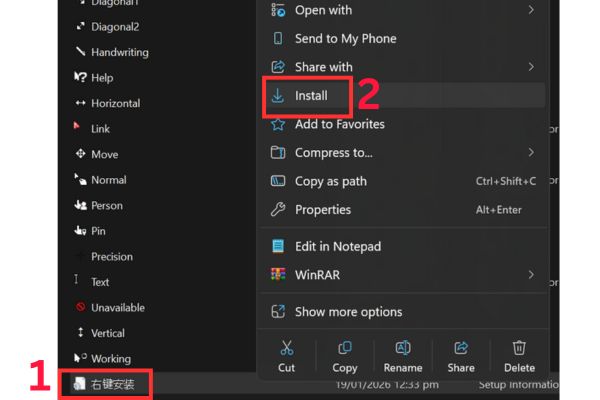Click the star icon for Favorites
Viewport: 600px width, 400px height.
point(278,124)
